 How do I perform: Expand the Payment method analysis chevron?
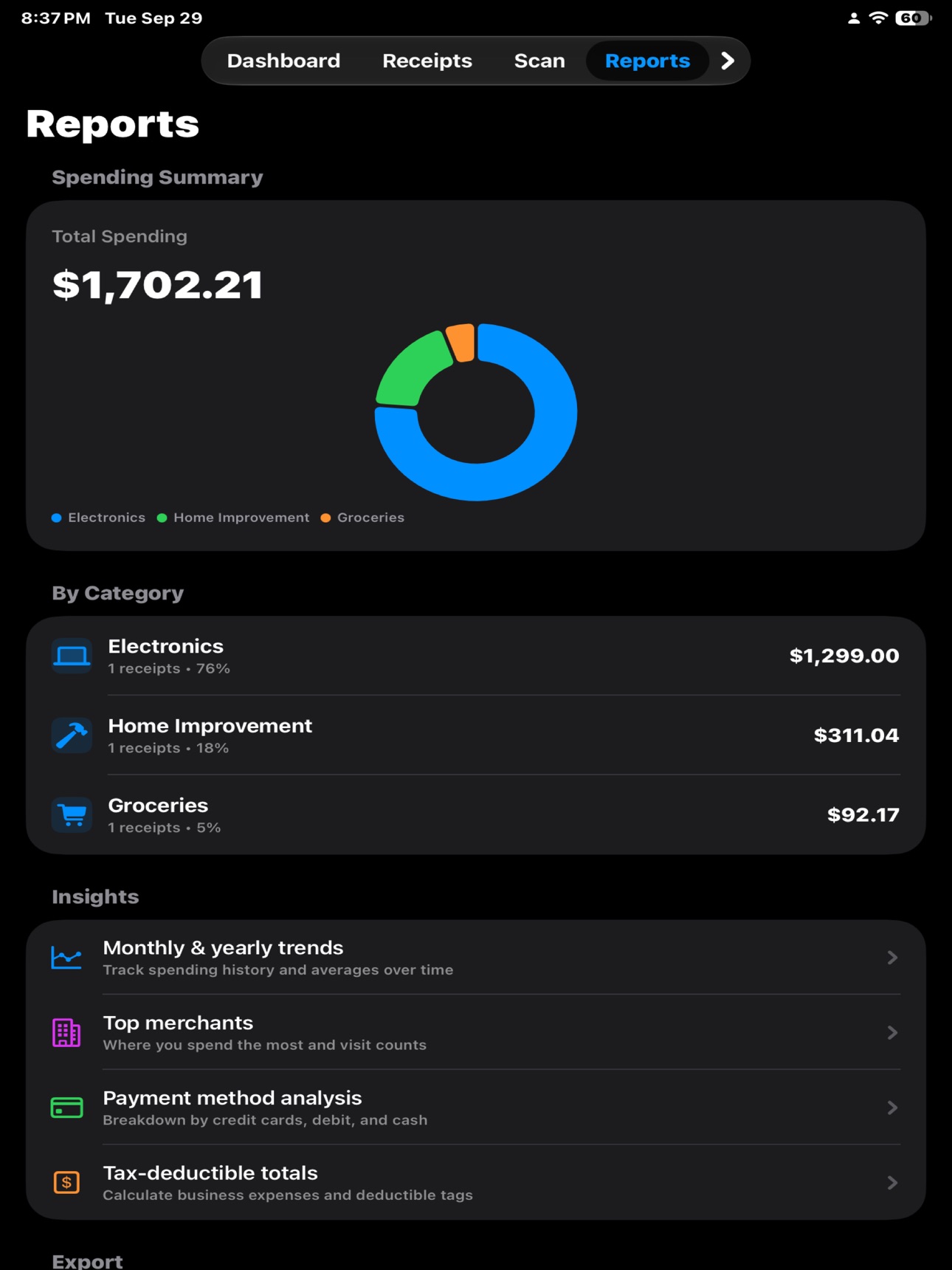tap(892, 1108)
